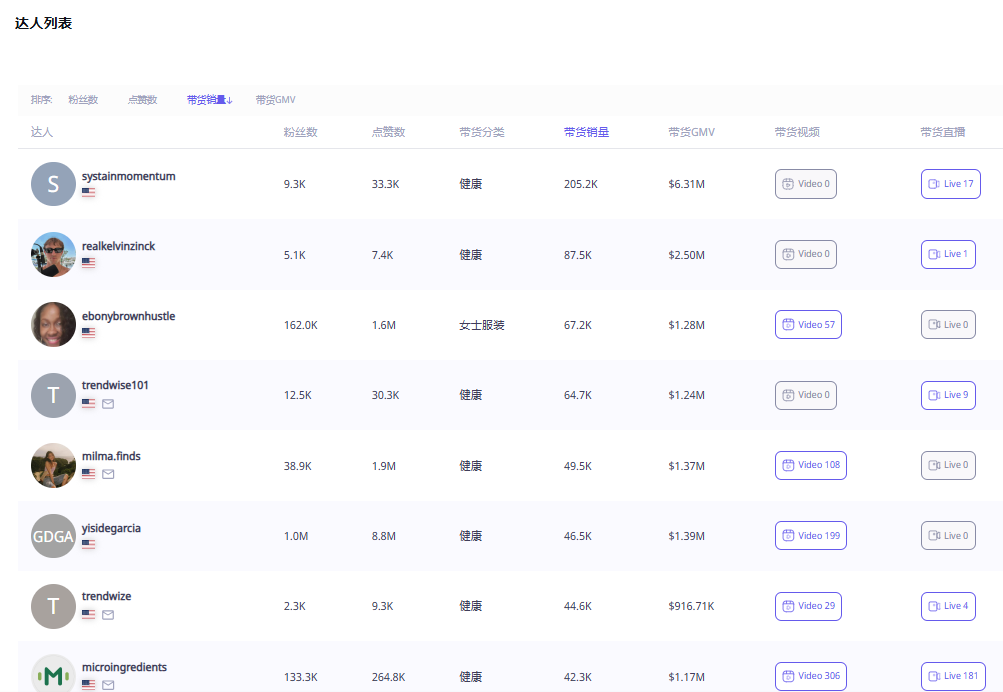Open Video 199 for yisidegarcia
Viewport: 1003px width, 692px height.
[810, 536]
